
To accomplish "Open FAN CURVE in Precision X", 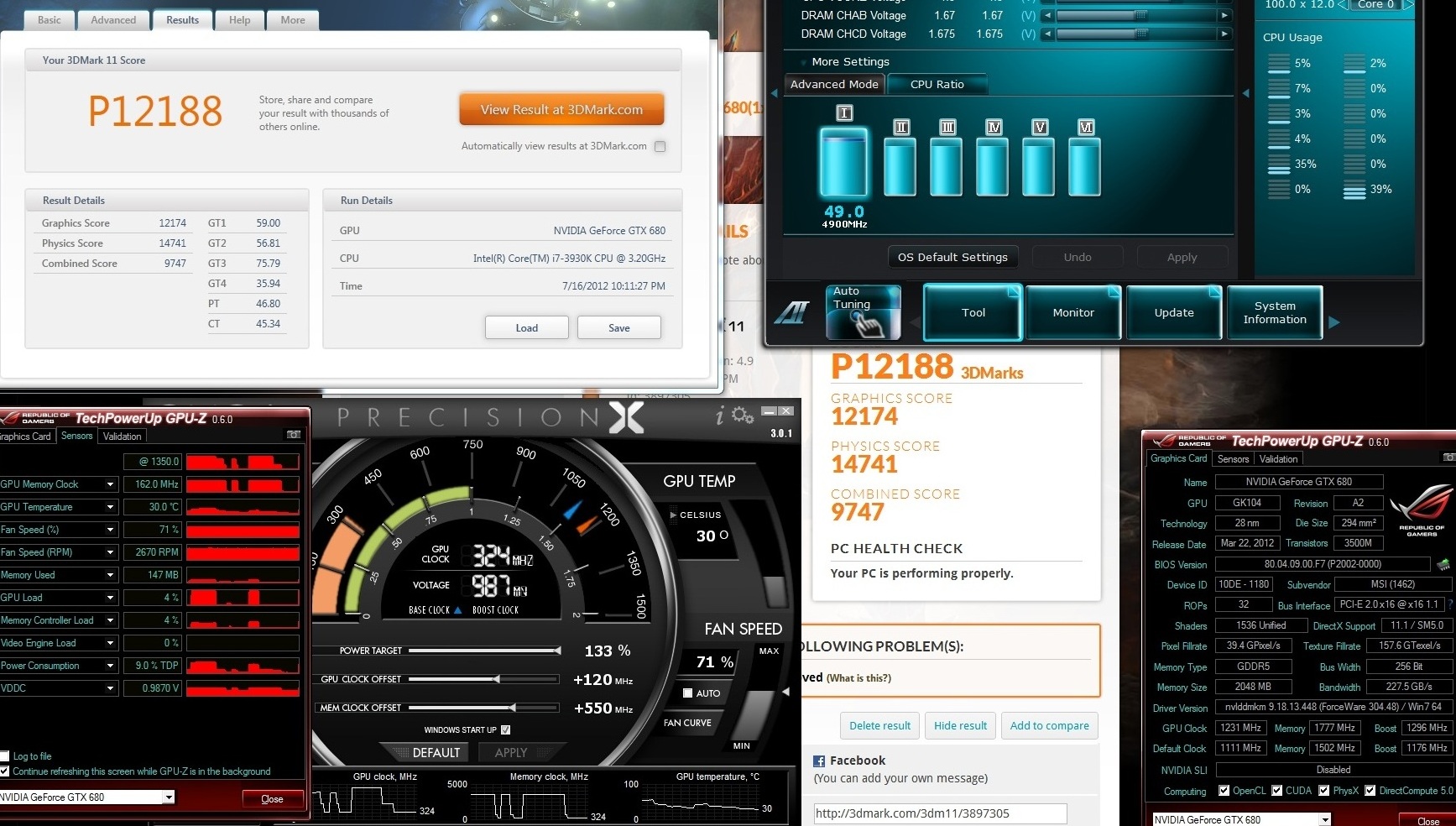I will pyautogui.click(x=687, y=723).
